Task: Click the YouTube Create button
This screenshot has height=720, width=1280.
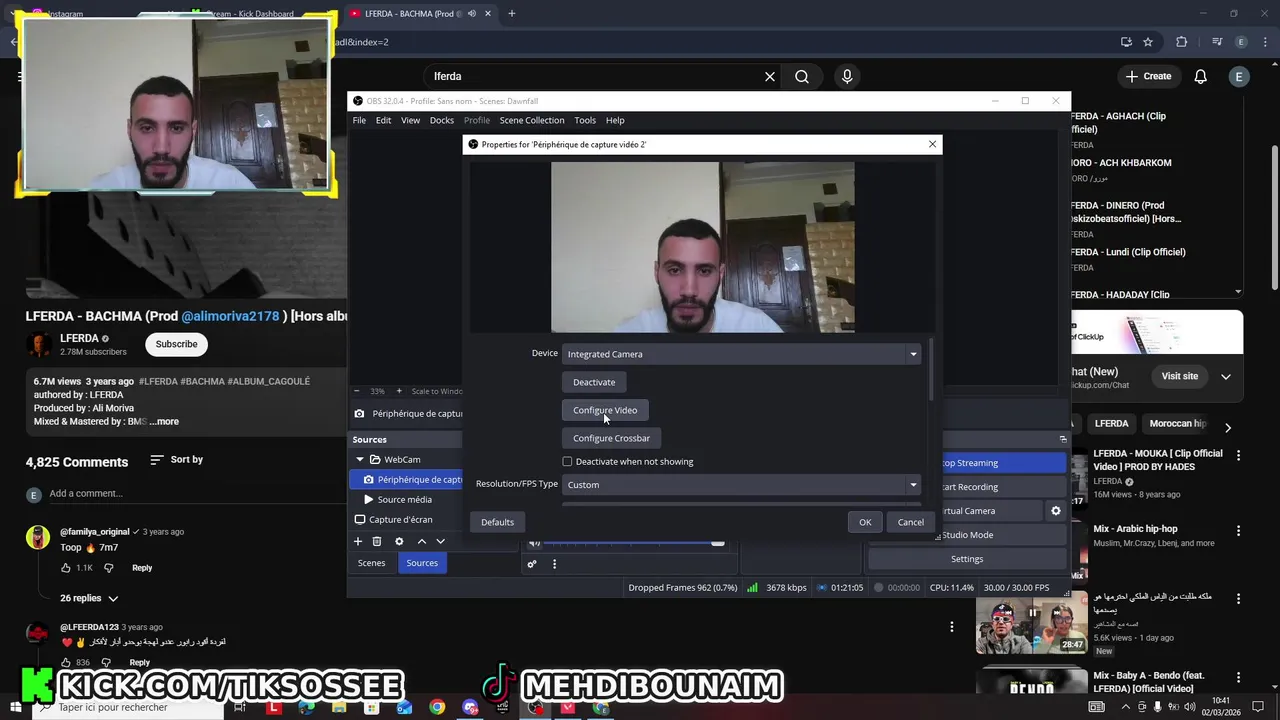Action: tap(1148, 76)
